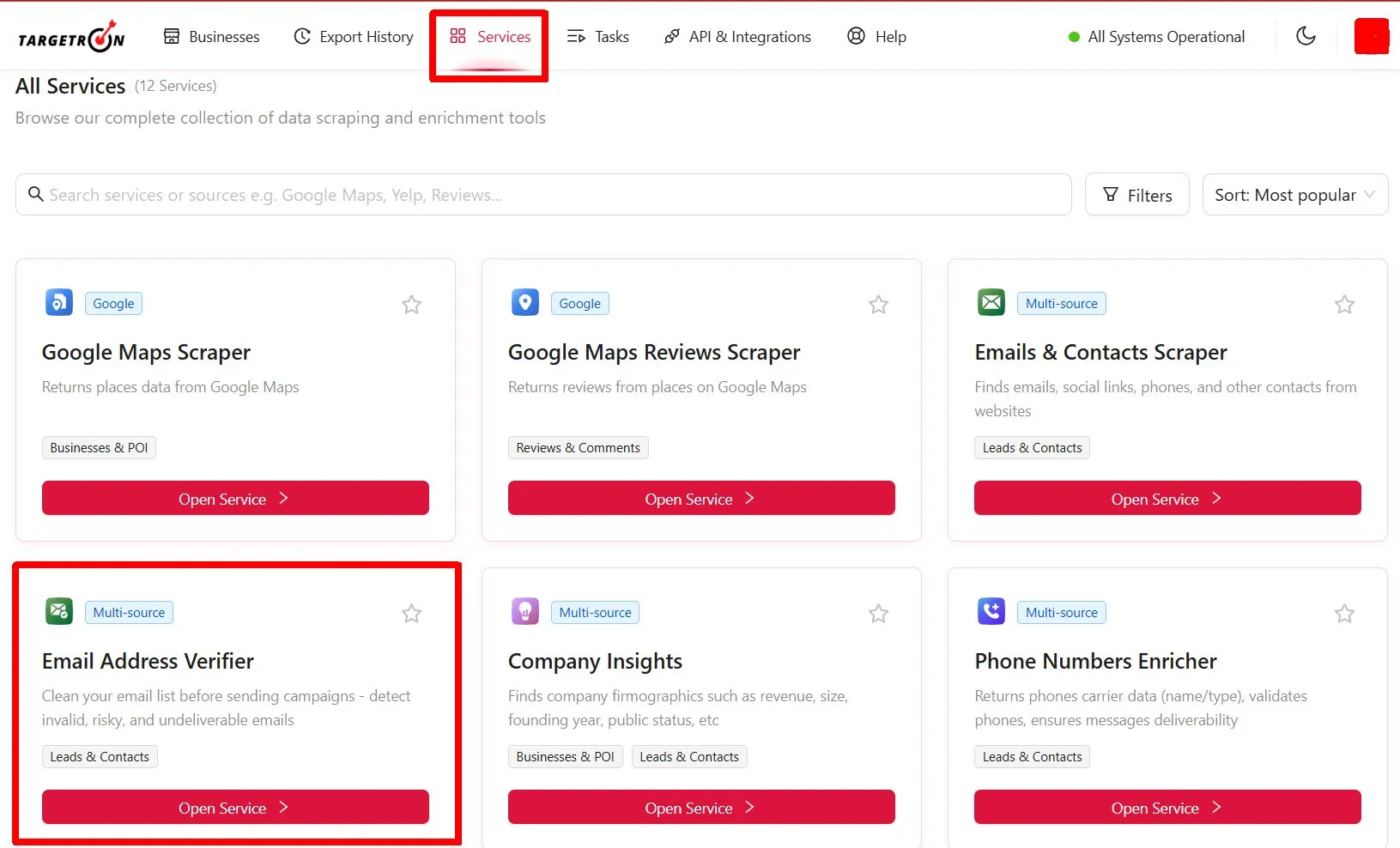Click Leads & Contacts tag on Emails & Contacts Scraper

click(x=1032, y=448)
